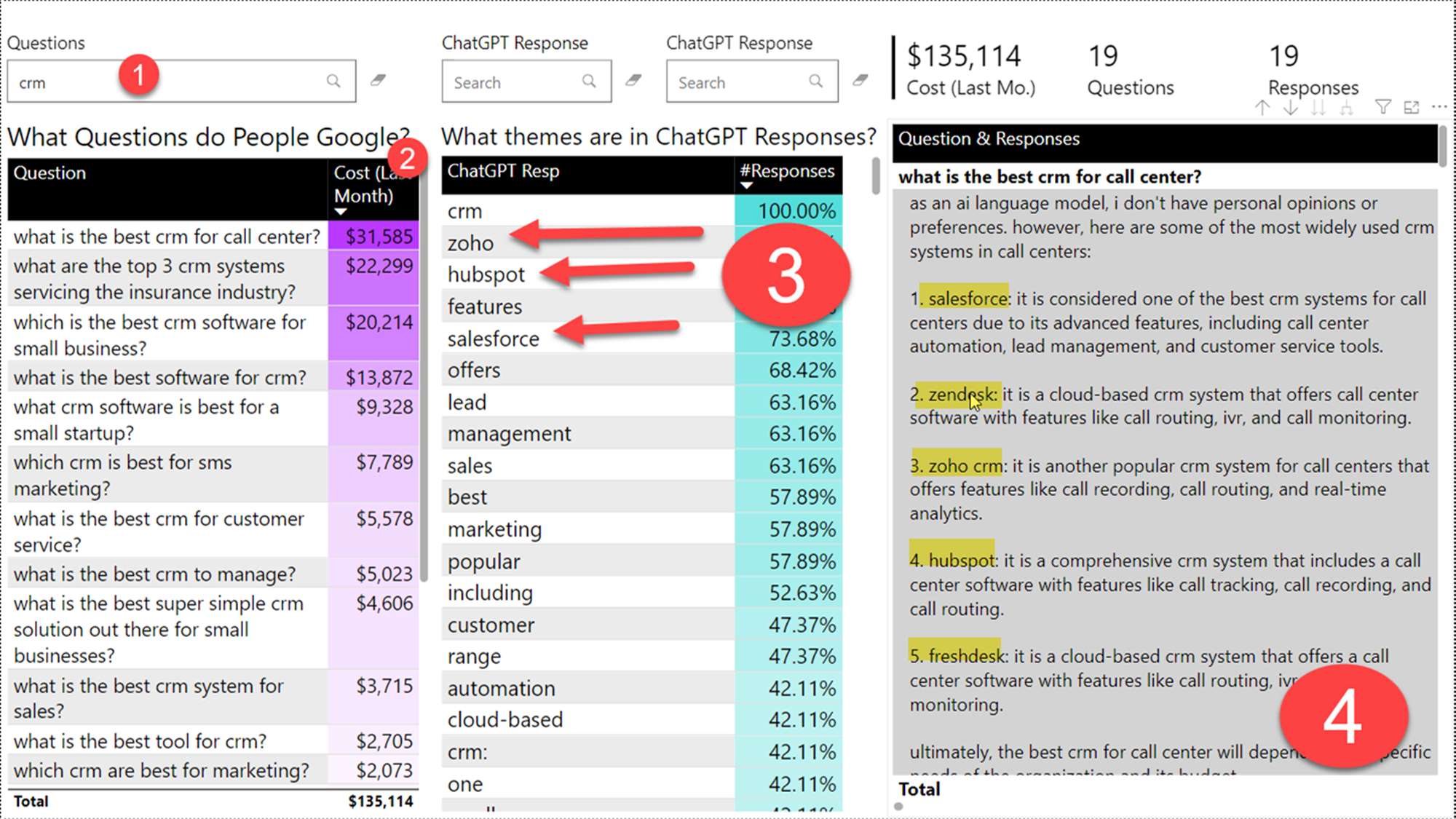The height and width of the screenshot is (819, 1456).
Task: Click the ChatGPT Resp column header
Action: coord(503,171)
